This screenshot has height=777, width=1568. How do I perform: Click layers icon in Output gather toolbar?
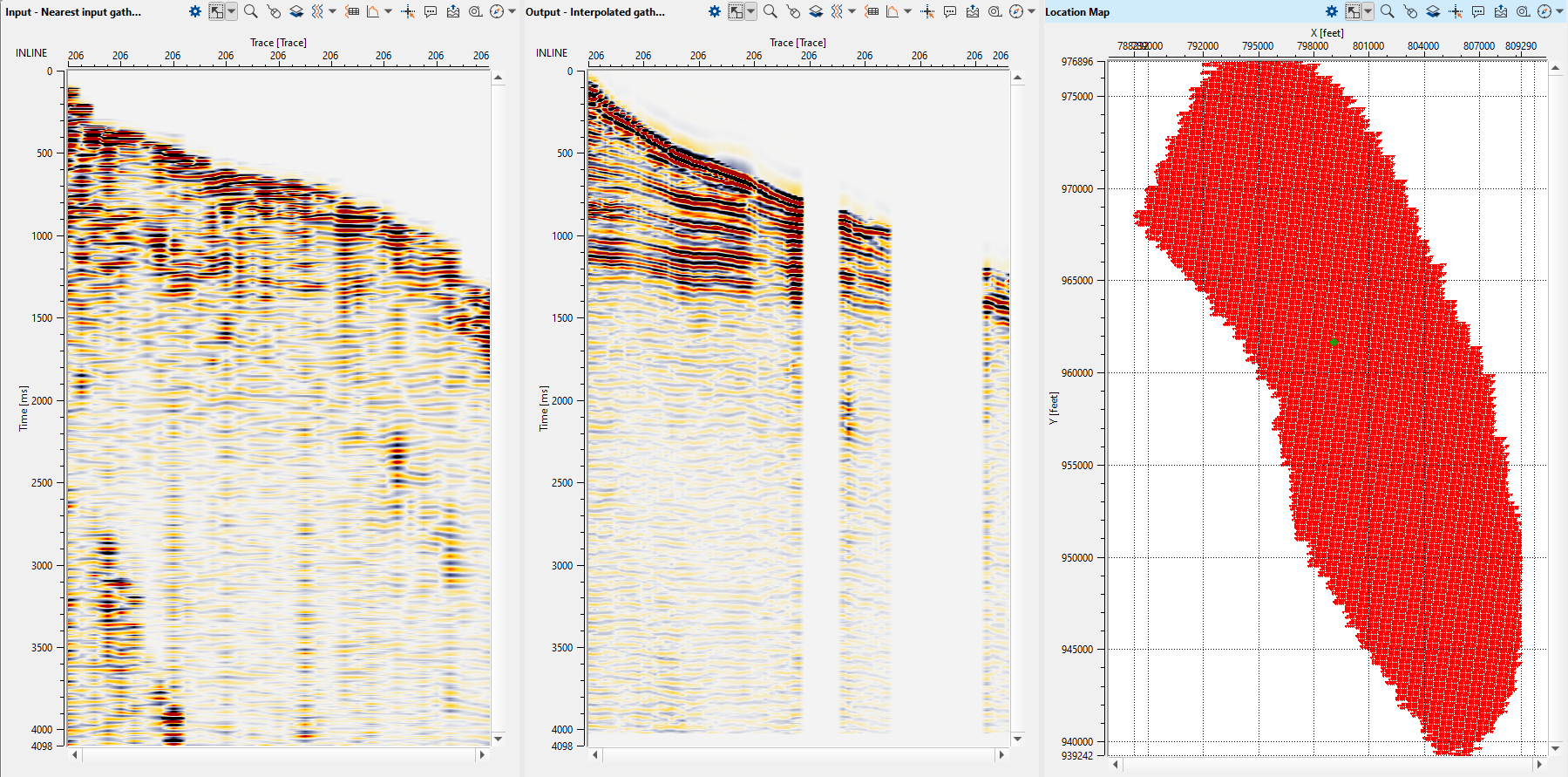tap(816, 11)
